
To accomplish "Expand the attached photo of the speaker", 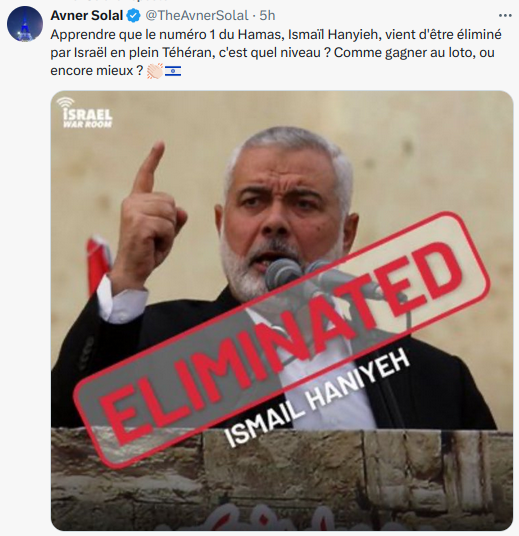I will 282,310.
